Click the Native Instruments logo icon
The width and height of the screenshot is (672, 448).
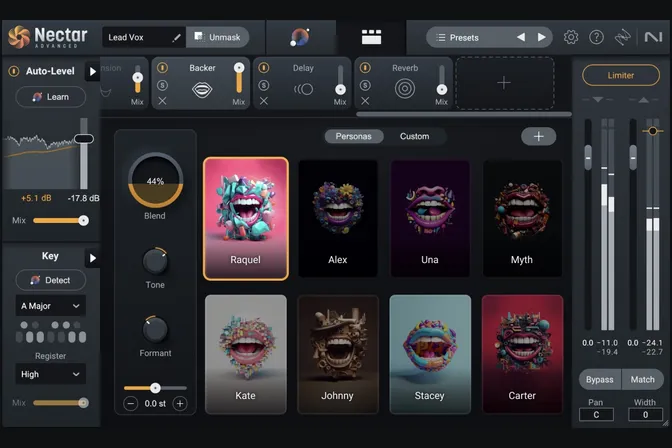pyautogui.click(x=653, y=37)
